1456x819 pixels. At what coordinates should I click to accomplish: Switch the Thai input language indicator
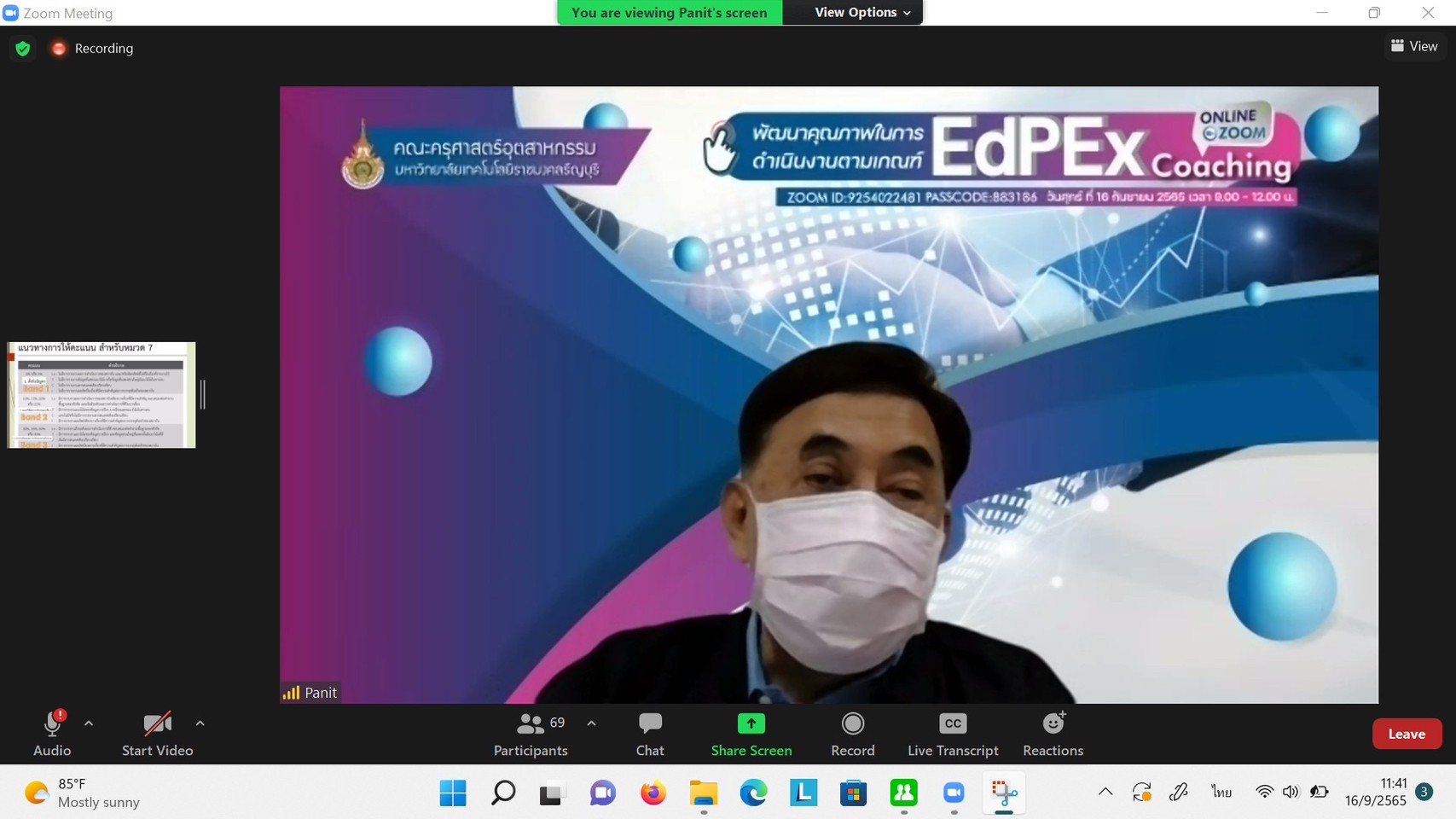1221,793
